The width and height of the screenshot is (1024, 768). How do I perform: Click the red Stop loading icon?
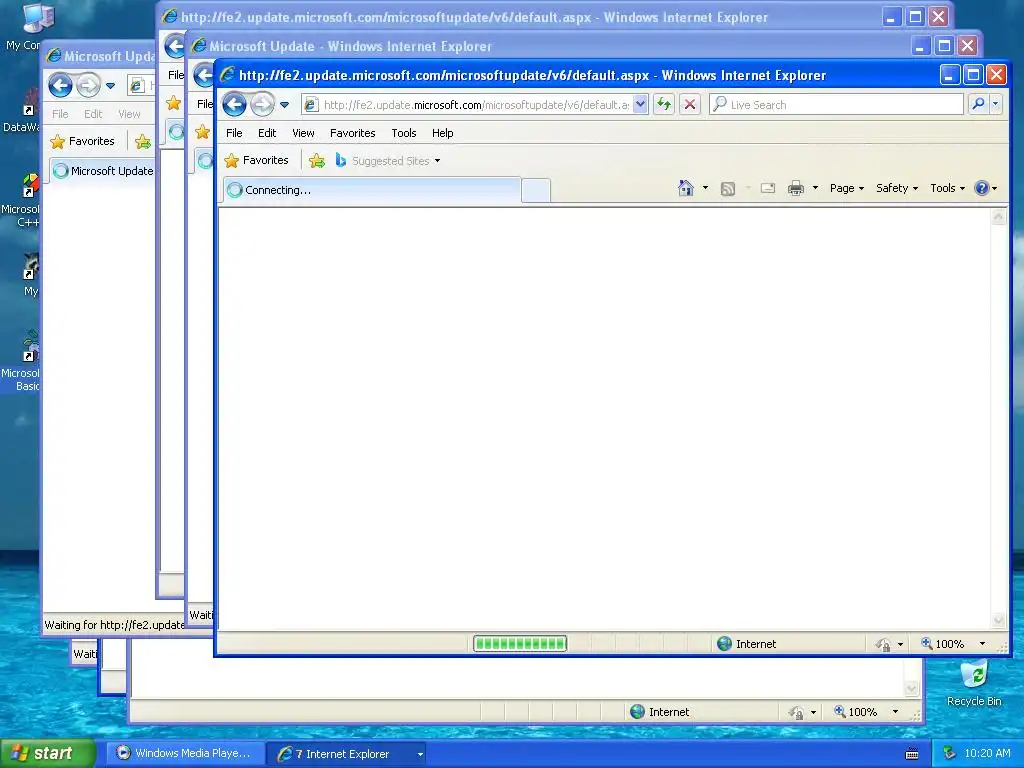(690, 104)
